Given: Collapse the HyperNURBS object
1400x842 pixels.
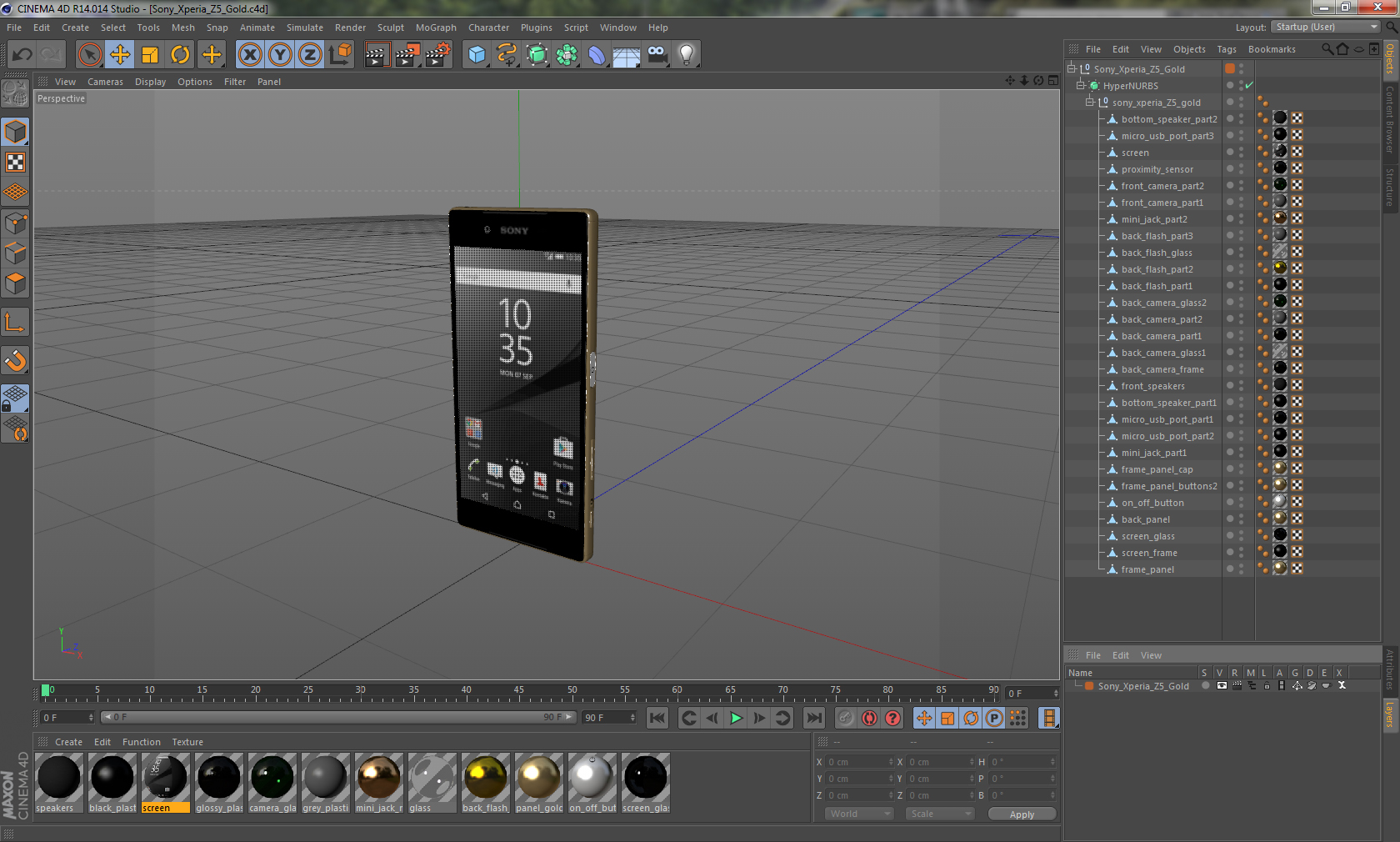Looking at the screenshot, I should [x=1080, y=85].
